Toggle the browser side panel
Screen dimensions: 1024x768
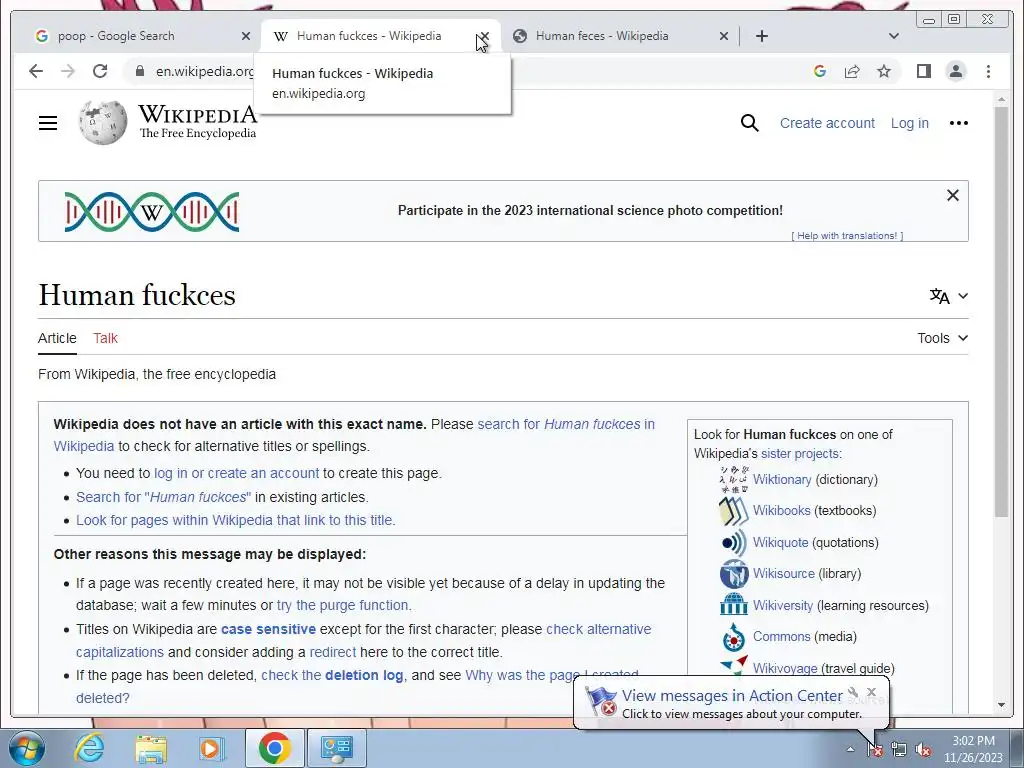[923, 71]
